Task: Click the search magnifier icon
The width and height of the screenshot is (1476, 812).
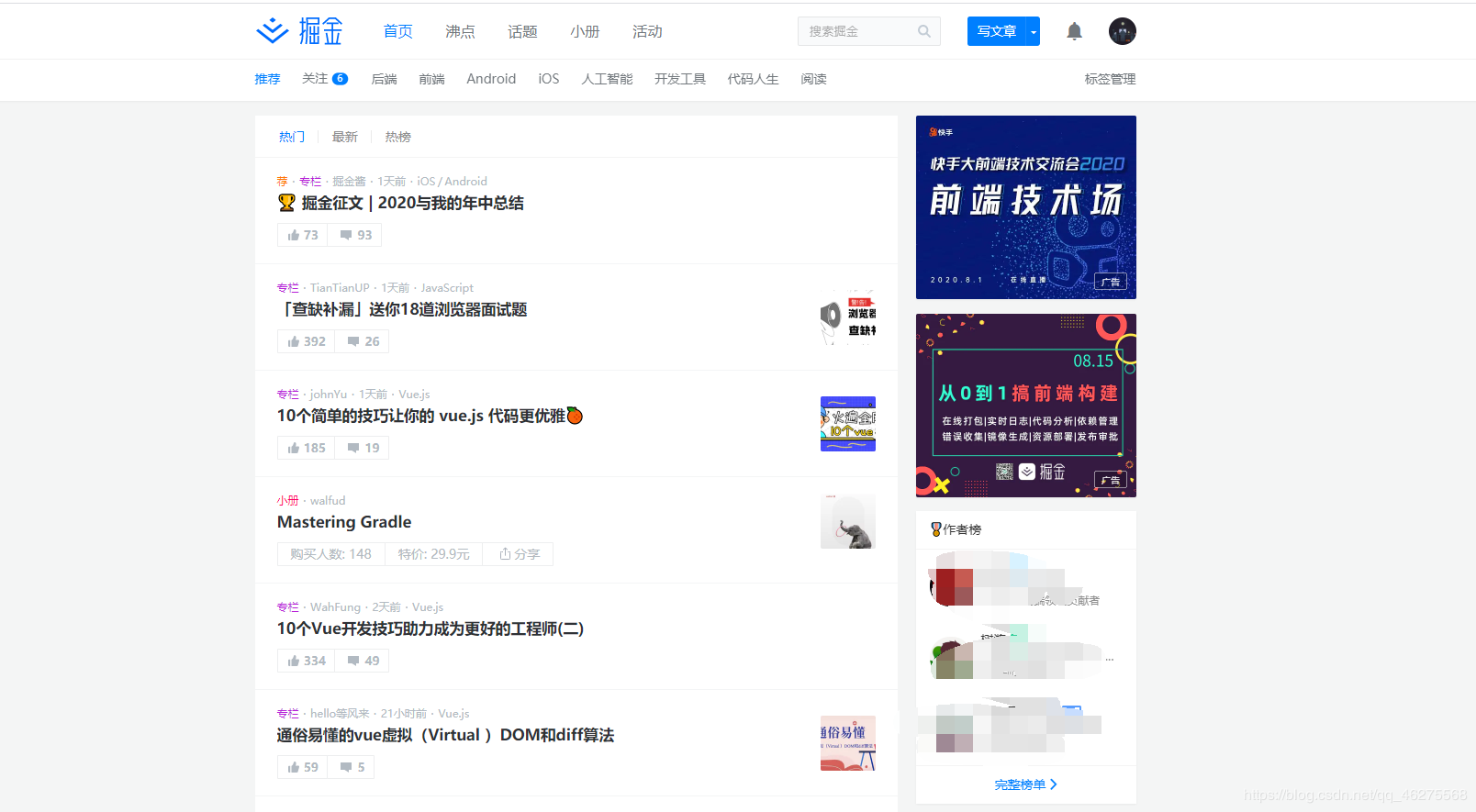Action: coord(924,31)
